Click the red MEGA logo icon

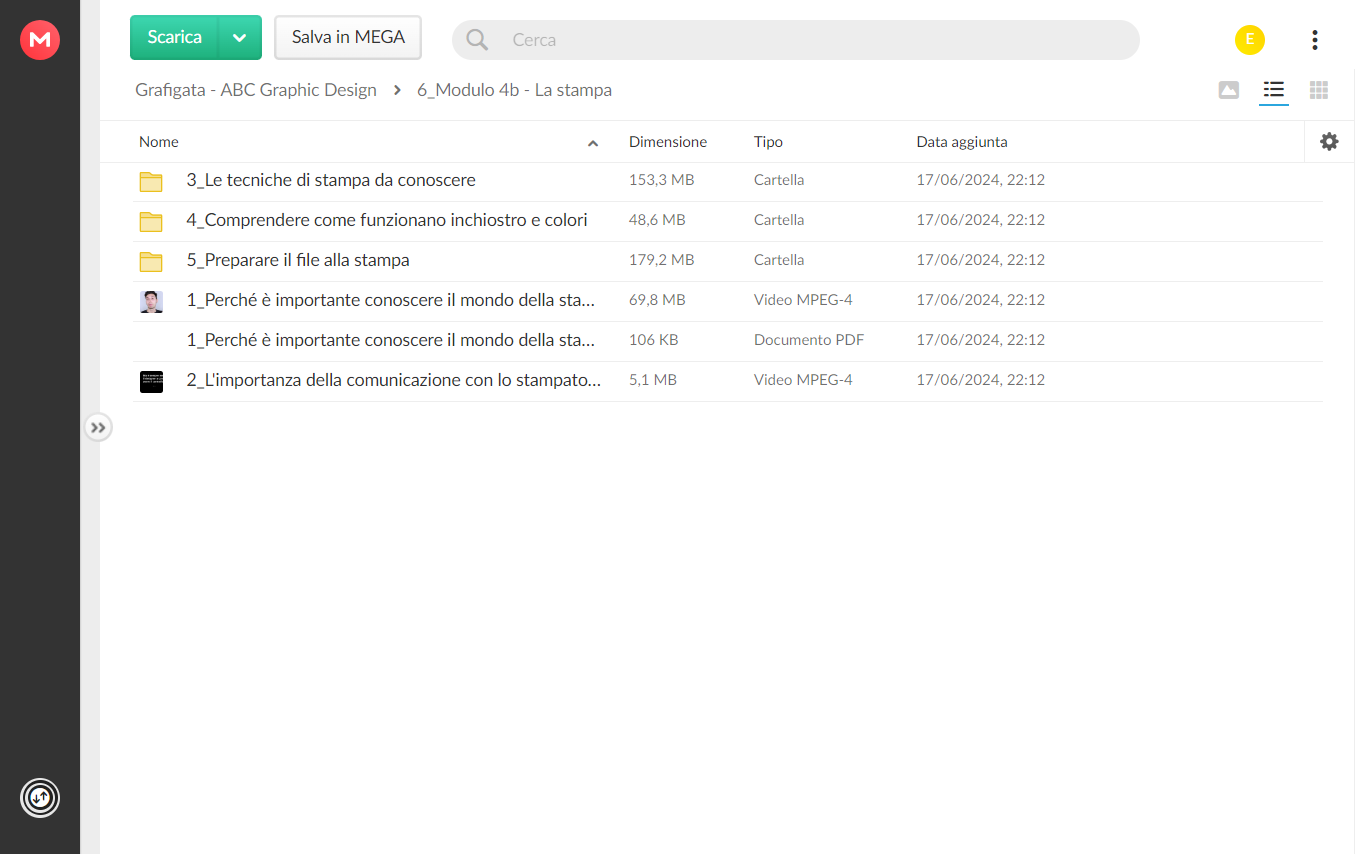[x=40, y=40]
